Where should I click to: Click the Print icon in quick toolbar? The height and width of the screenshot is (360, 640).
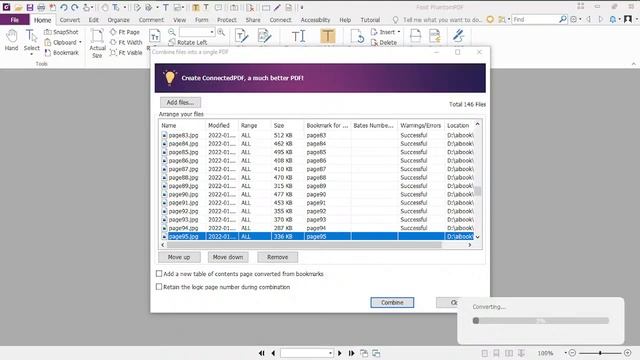click(41, 7)
